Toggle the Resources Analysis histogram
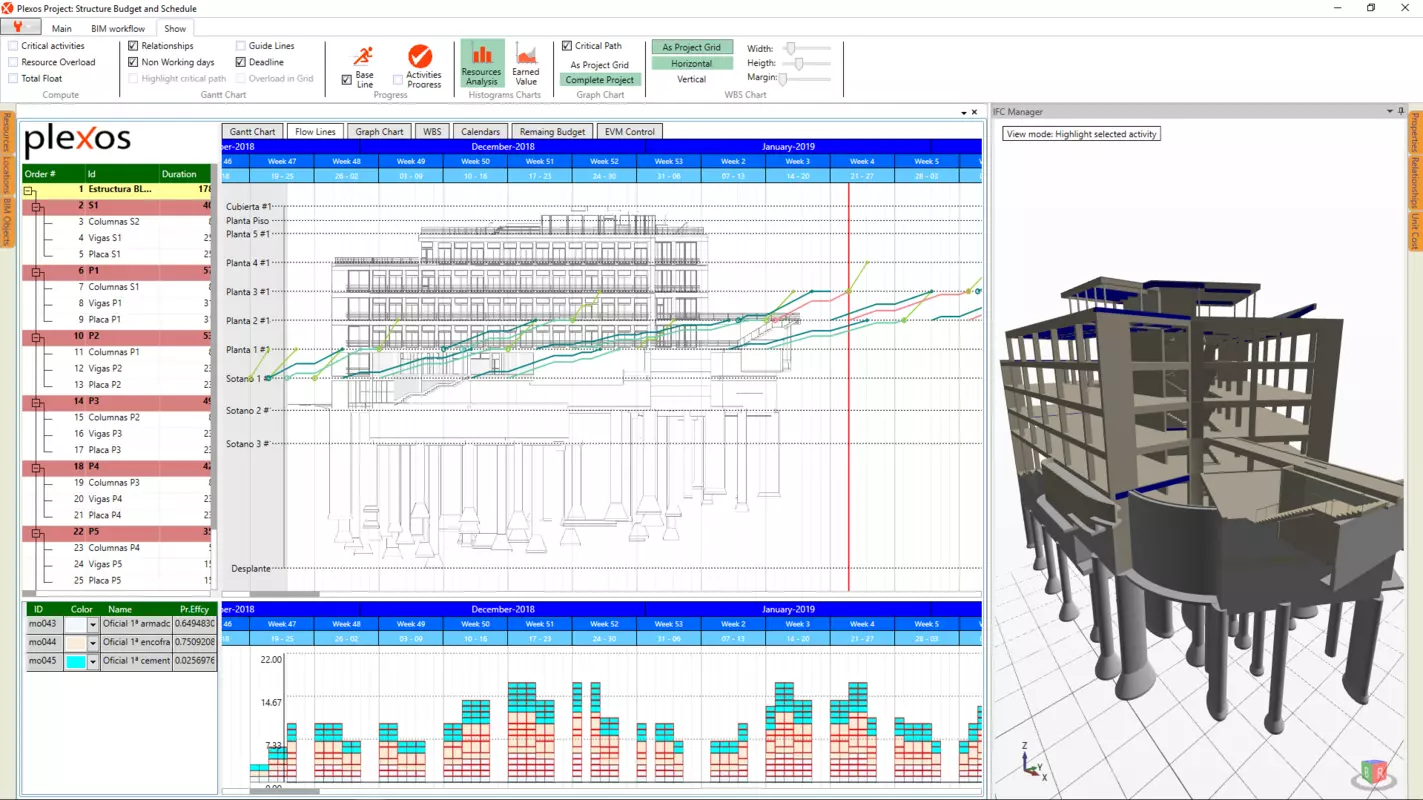 click(481, 64)
